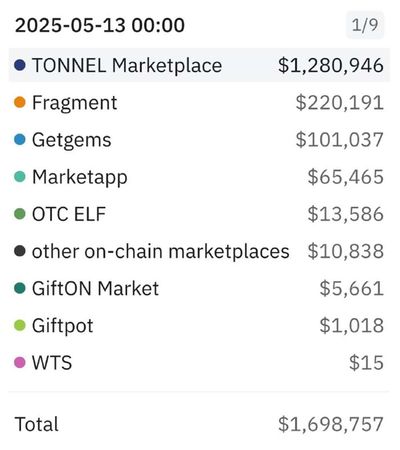This screenshot has height=450, width=400.
Task: Click the 1/9 page indicator badge
Action: (x=365, y=25)
